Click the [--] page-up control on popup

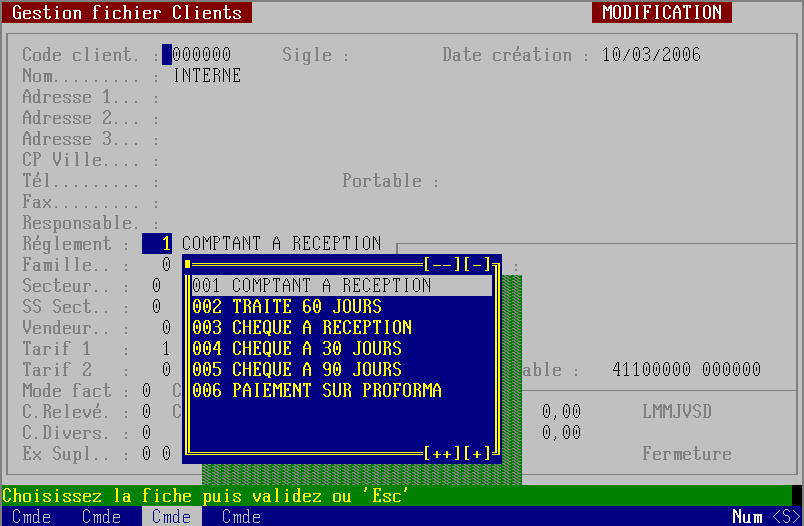442,265
